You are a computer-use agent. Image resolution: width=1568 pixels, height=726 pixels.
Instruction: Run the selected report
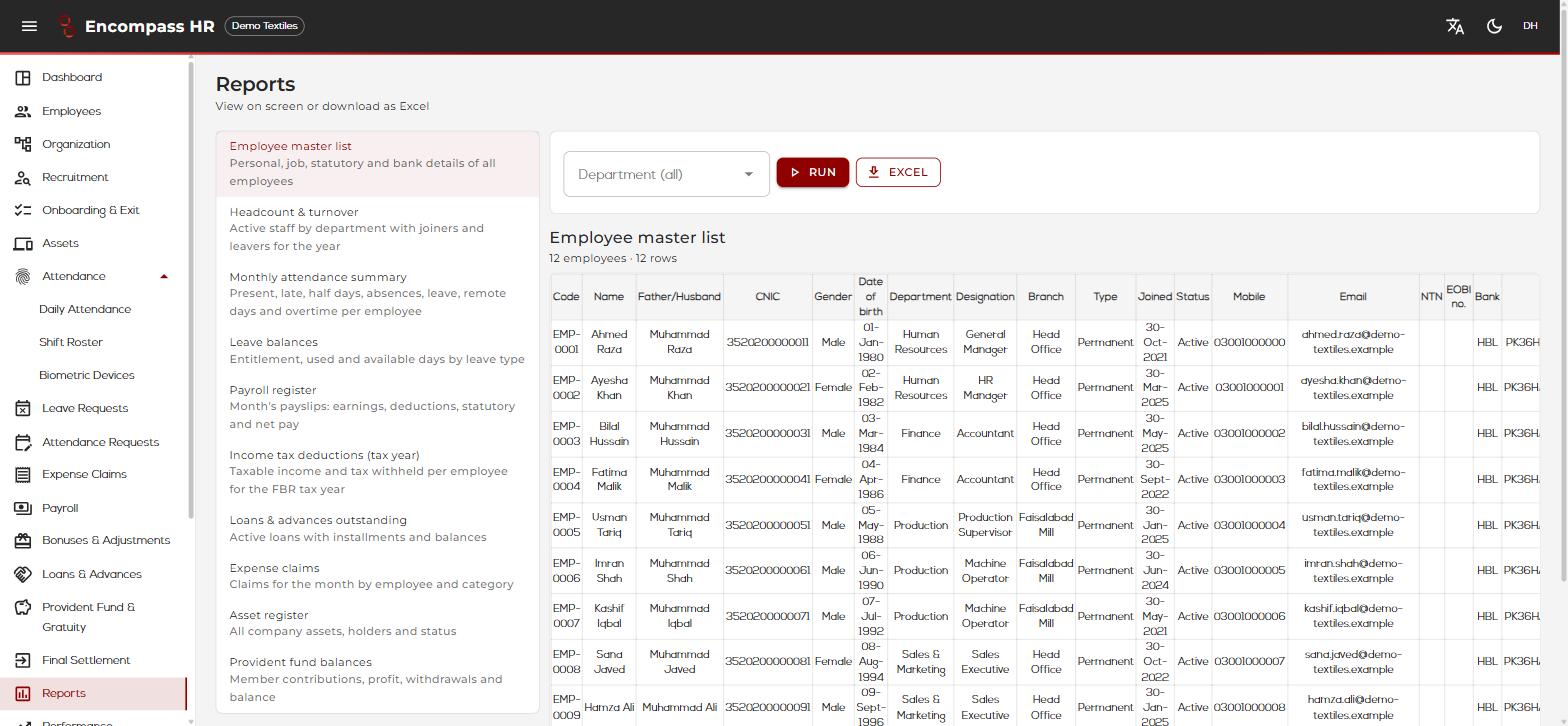click(812, 172)
